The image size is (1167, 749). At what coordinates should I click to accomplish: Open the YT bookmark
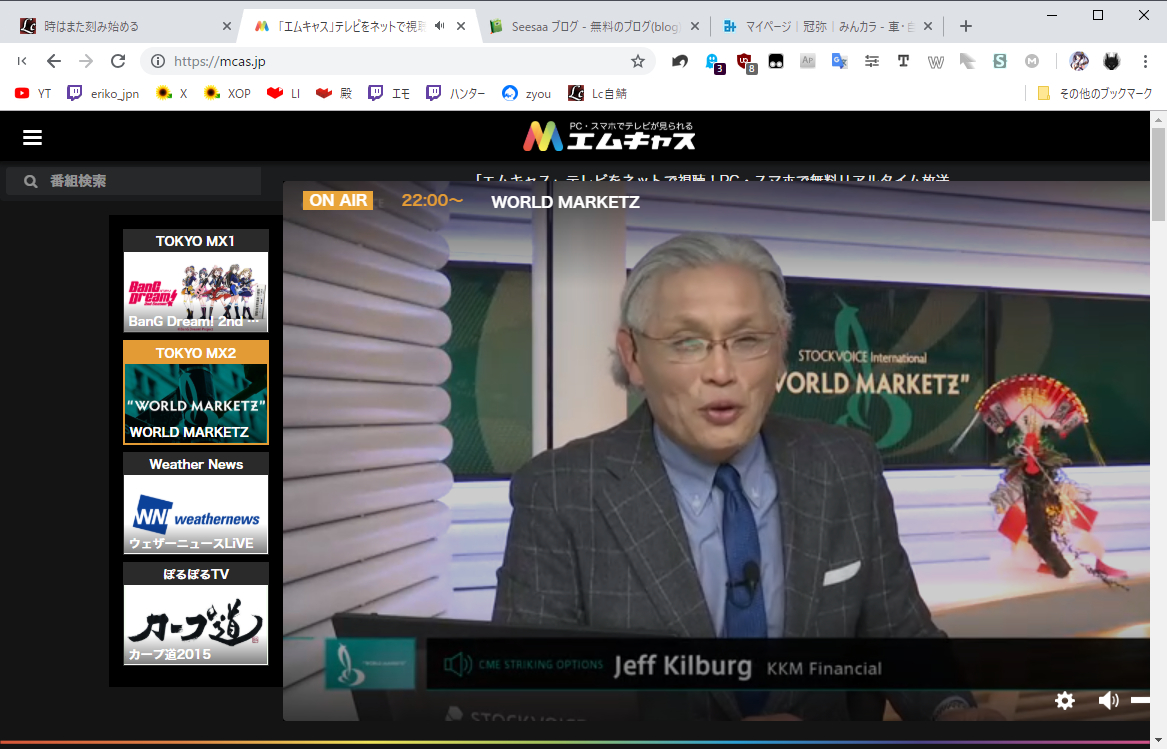point(33,93)
